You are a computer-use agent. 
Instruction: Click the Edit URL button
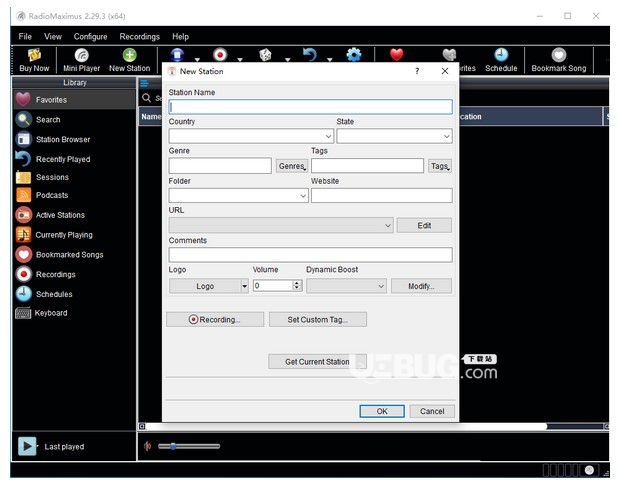[x=424, y=225]
